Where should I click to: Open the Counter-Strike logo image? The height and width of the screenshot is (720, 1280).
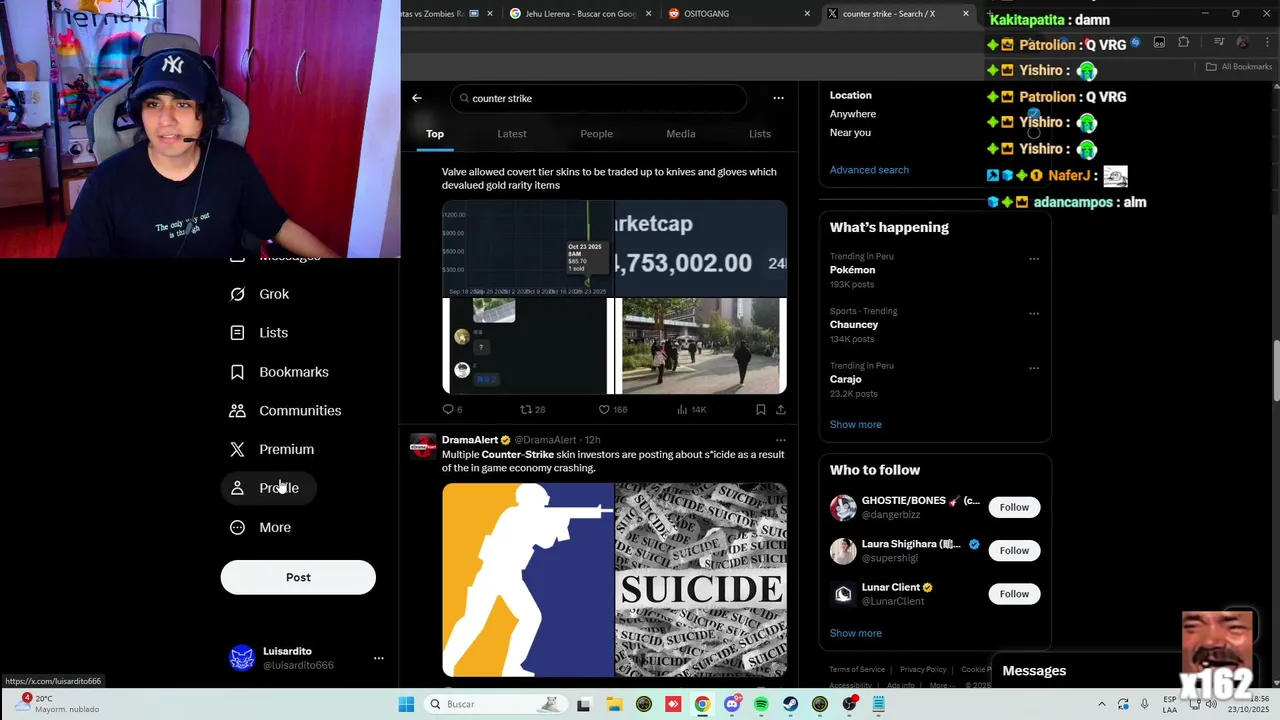click(x=528, y=580)
